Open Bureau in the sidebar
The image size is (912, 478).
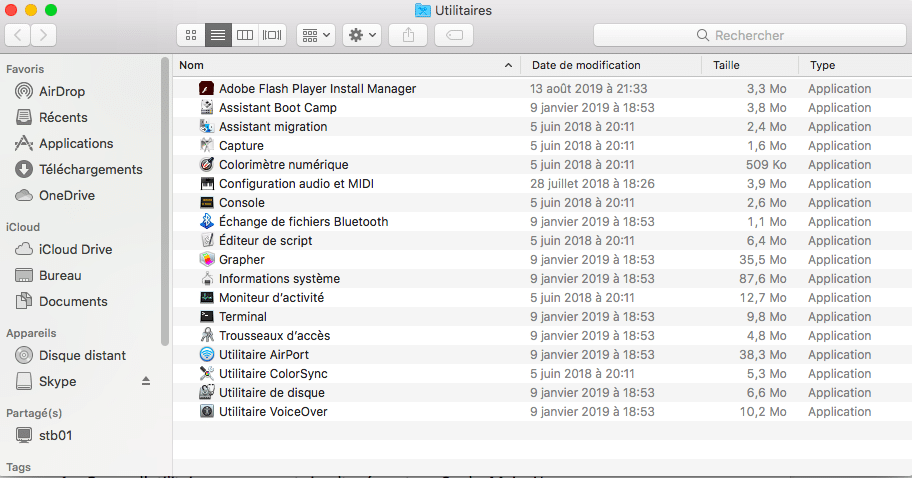[48, 276]
